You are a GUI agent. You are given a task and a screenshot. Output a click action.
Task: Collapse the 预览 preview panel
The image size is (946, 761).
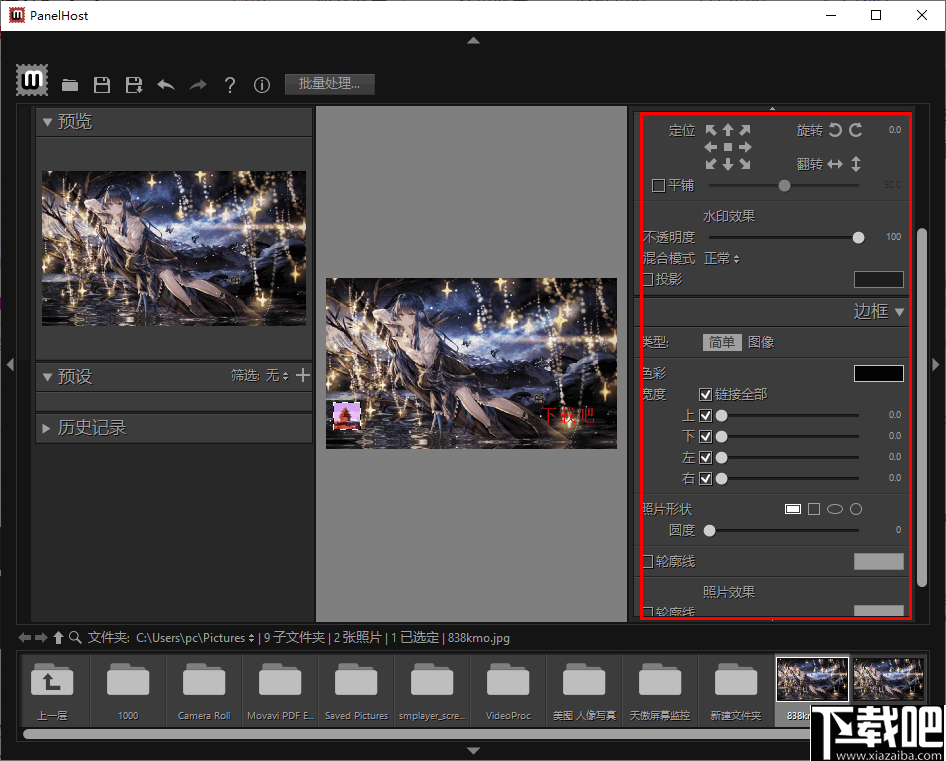coord(48,121)
